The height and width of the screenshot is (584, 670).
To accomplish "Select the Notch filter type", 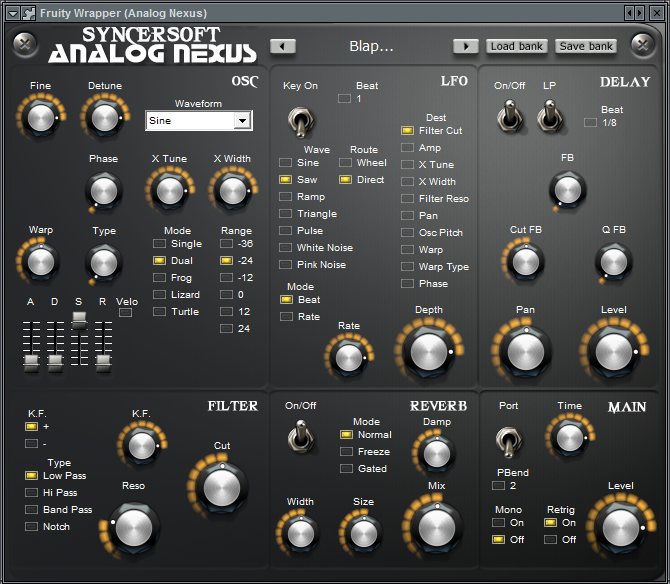I will coord(47,527).
